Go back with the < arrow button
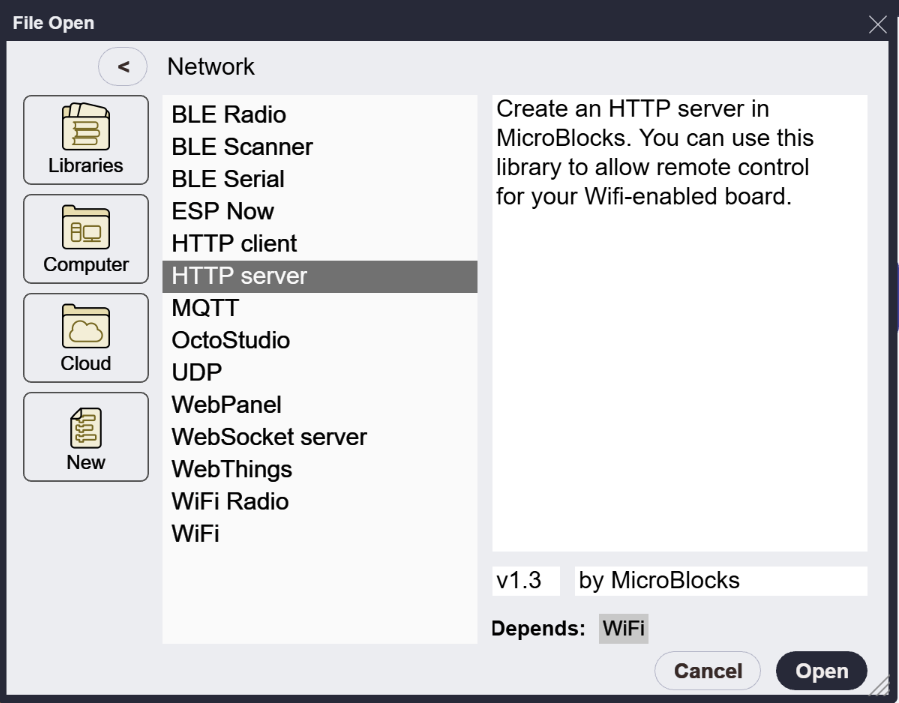This screenshot has width=899, height=703. pyautogui.click(x=123, y=67)
